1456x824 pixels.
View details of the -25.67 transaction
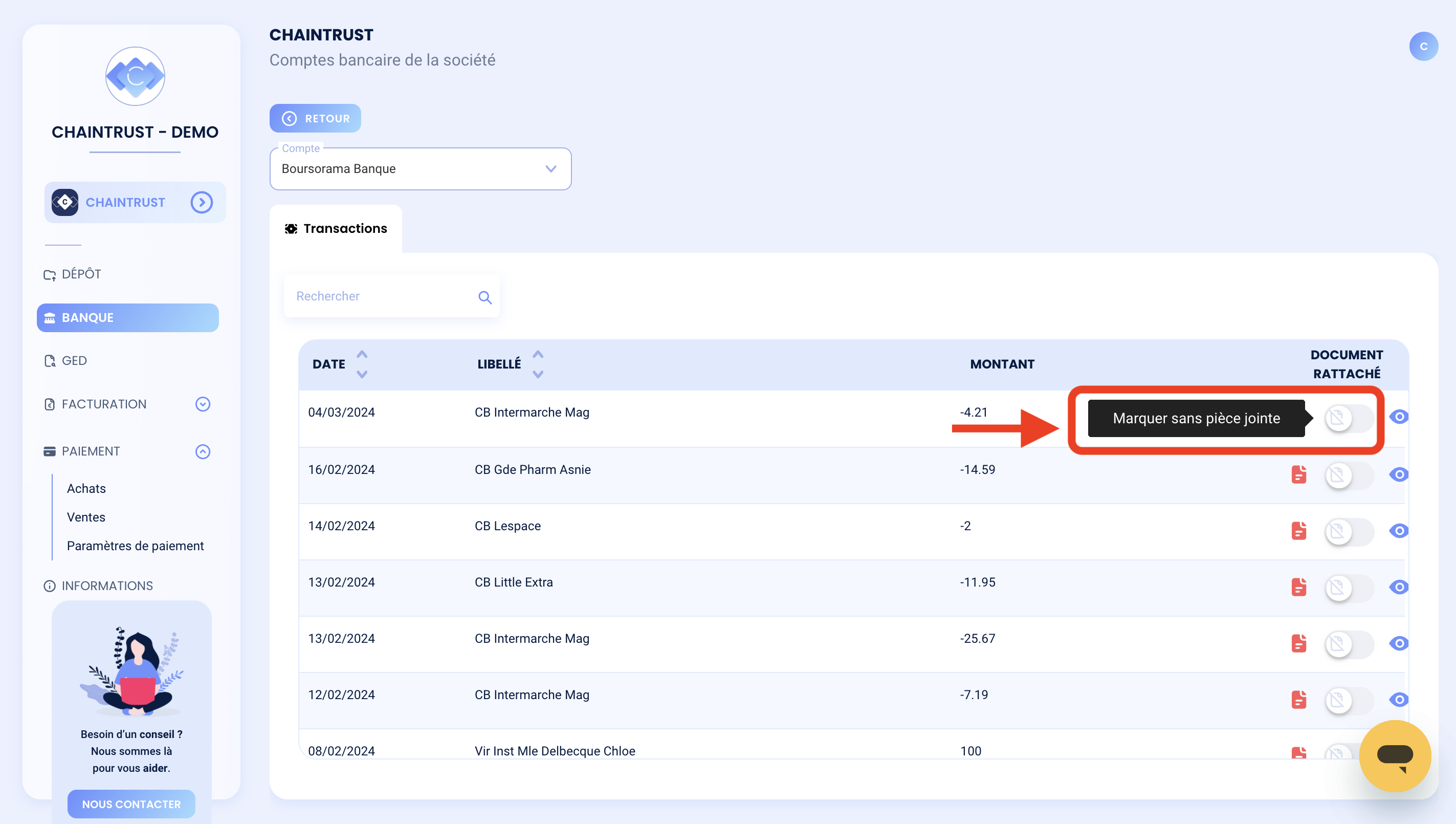(1398, 643)
